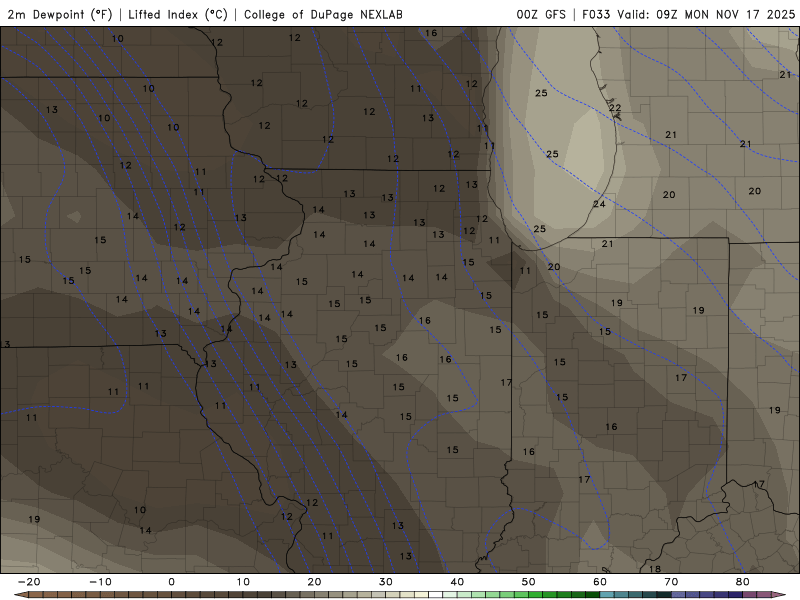This screenshot has height=600, width=800.
Task: Click the dewpoint value 22 on the lakeshore
Action: [615, 108]
